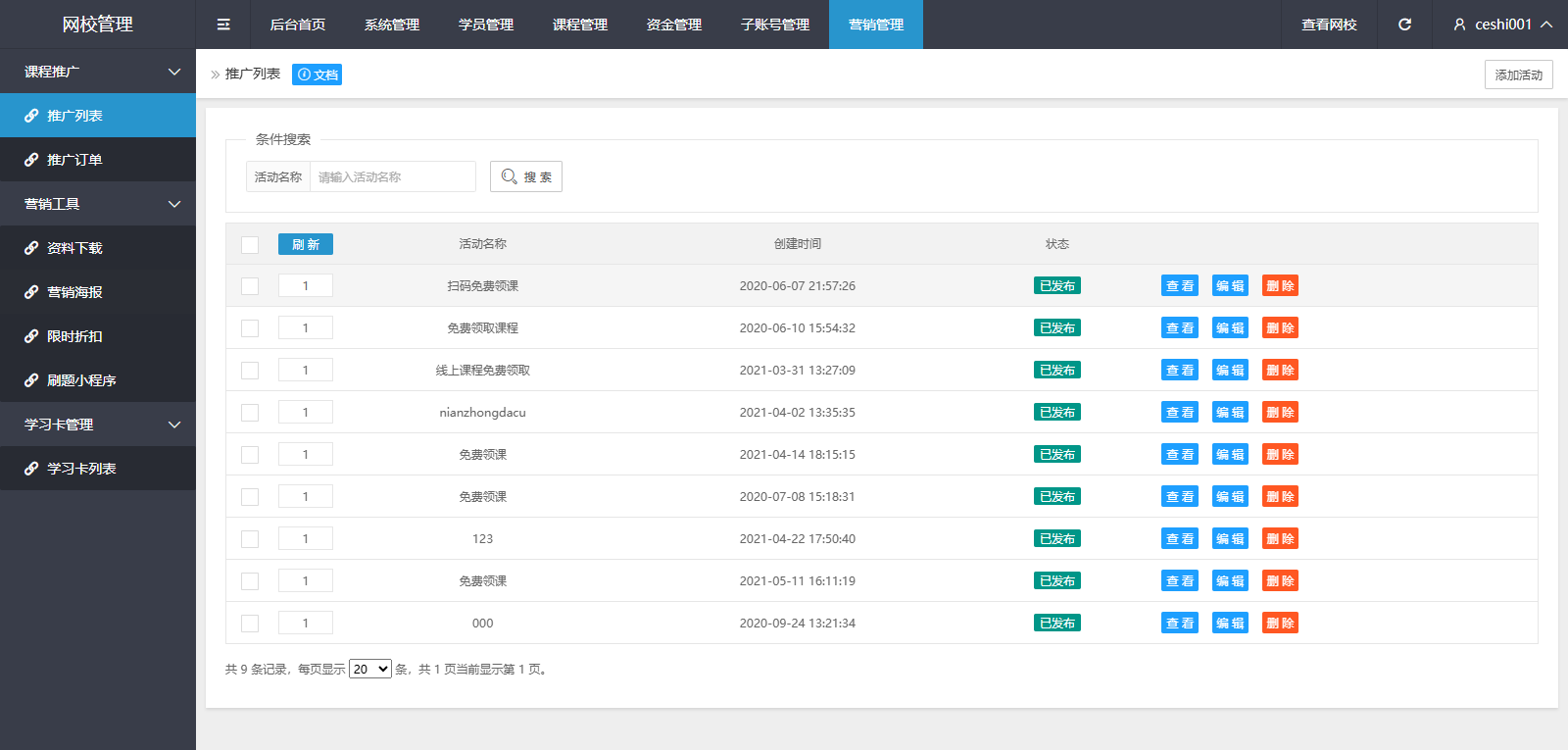Toggle the sidebar collapse hamburger icon
This screenshot has height=750, width=1568.
click(223, 25)
